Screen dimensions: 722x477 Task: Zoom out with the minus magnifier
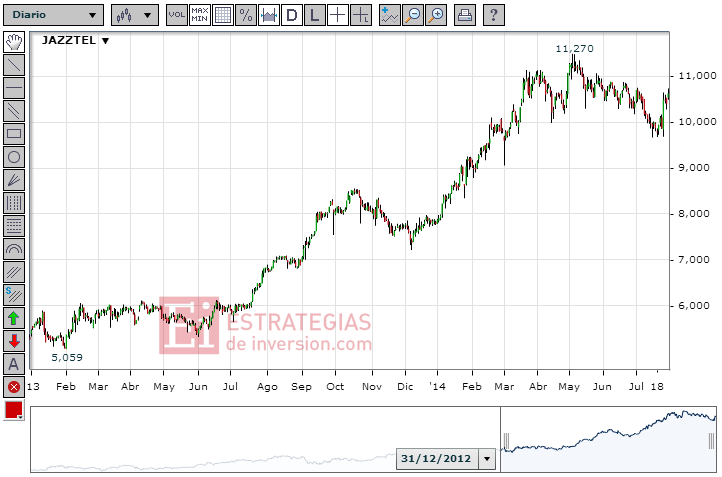413,15
